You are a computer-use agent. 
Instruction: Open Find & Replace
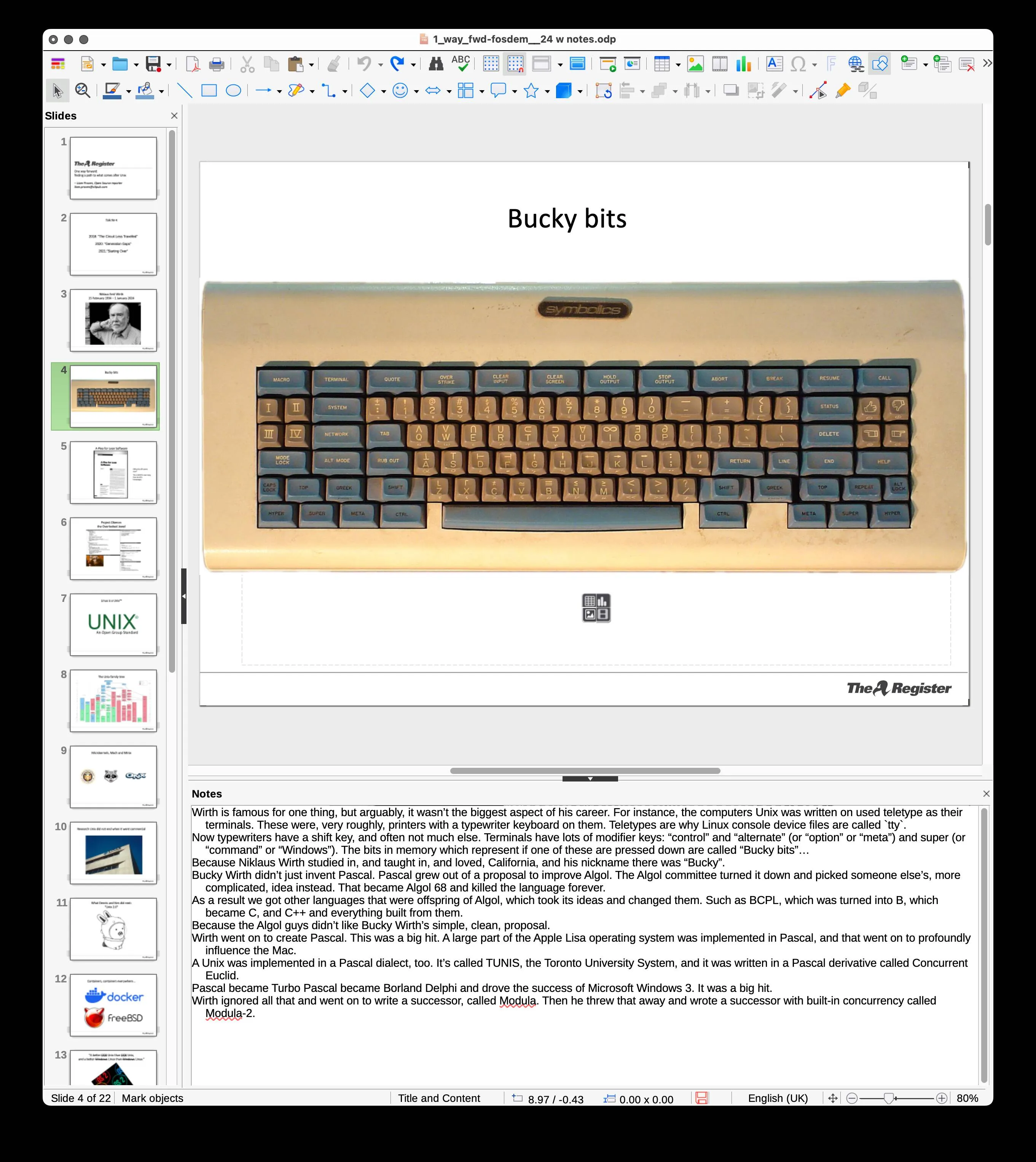[x=437, y=64]
